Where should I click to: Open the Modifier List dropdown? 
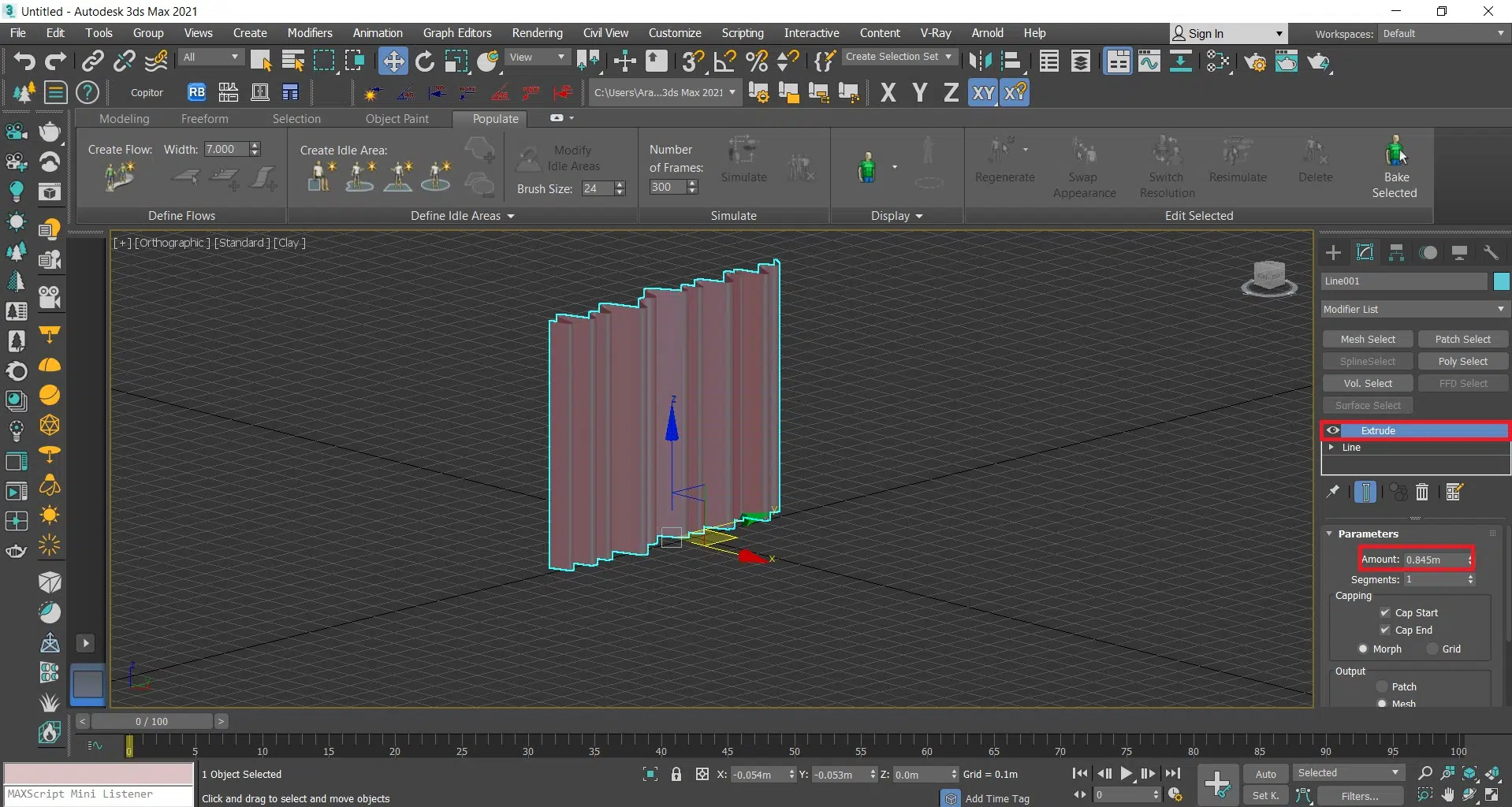pos(1414,309)
